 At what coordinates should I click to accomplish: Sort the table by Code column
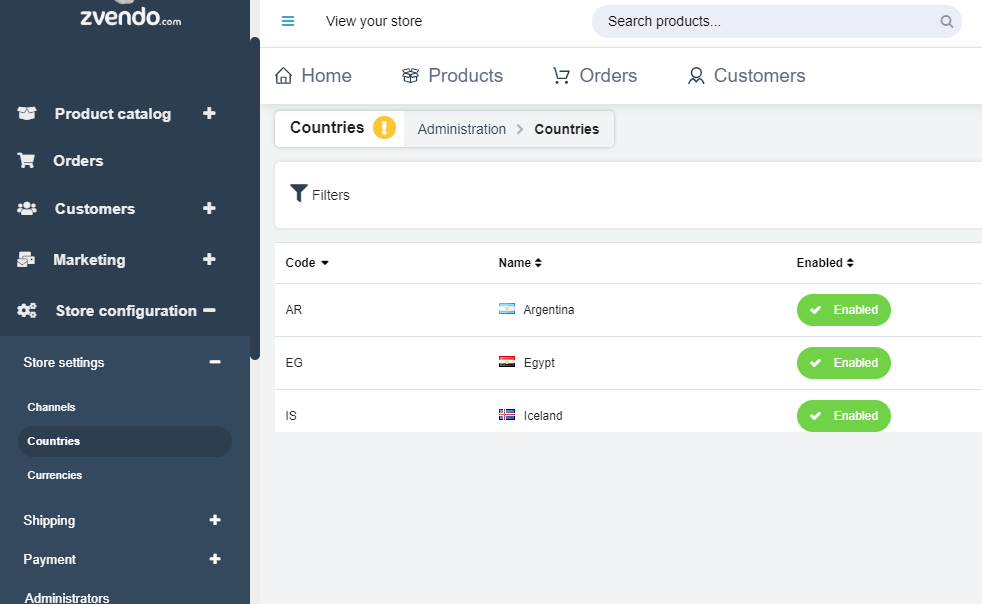click(307, 263)
